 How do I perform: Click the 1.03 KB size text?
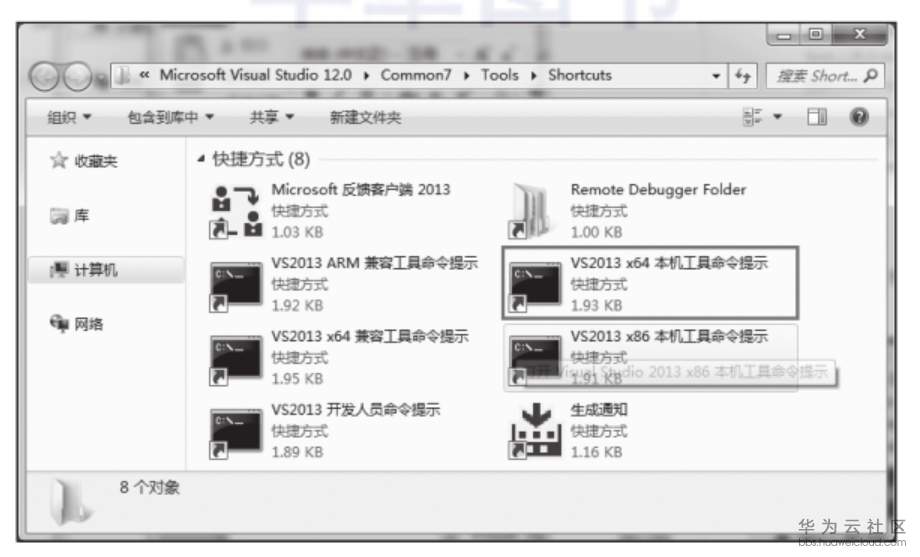(297, 232)
